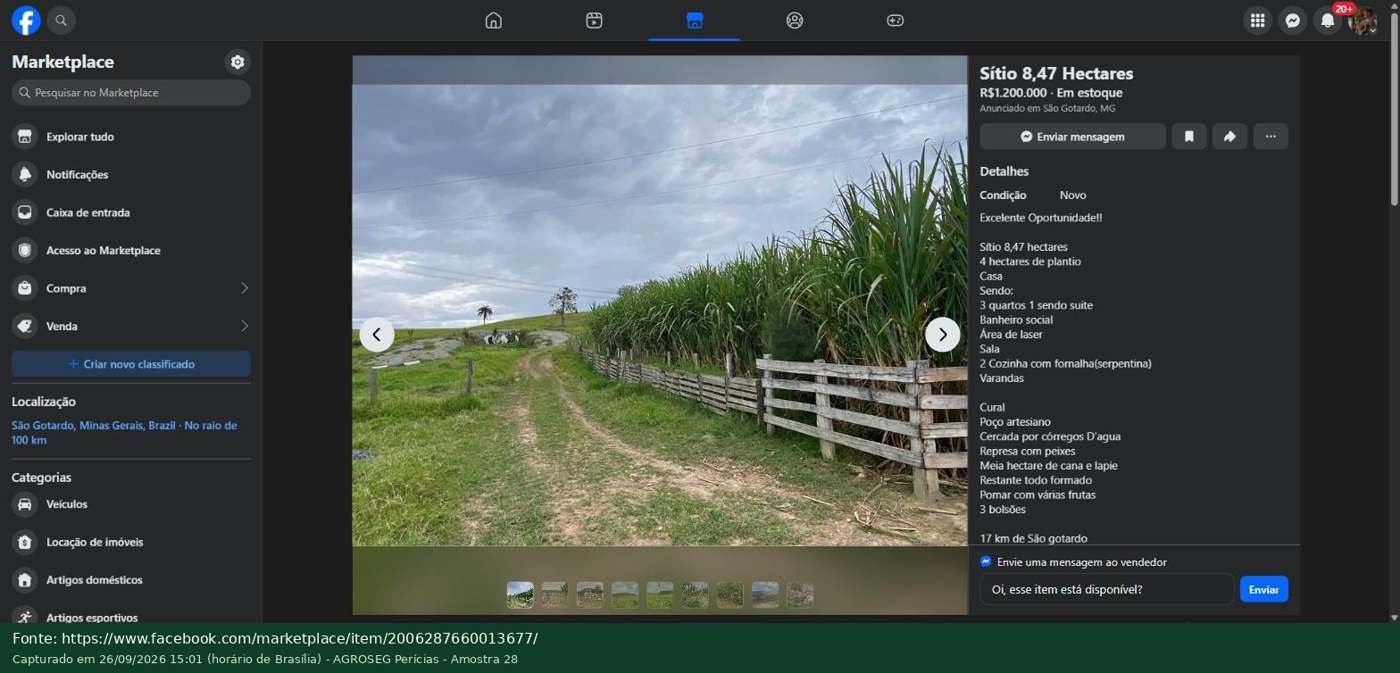The width and height of the screenshot is (1400, 673).
Task: Click the Pesquisar no Marketplace search field
Action: coord(131,93)
